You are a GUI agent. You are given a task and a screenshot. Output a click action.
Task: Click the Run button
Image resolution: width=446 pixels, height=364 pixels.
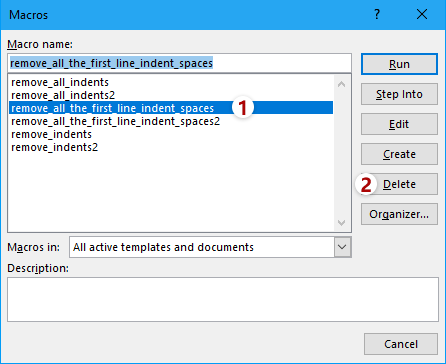coord(399,64)
